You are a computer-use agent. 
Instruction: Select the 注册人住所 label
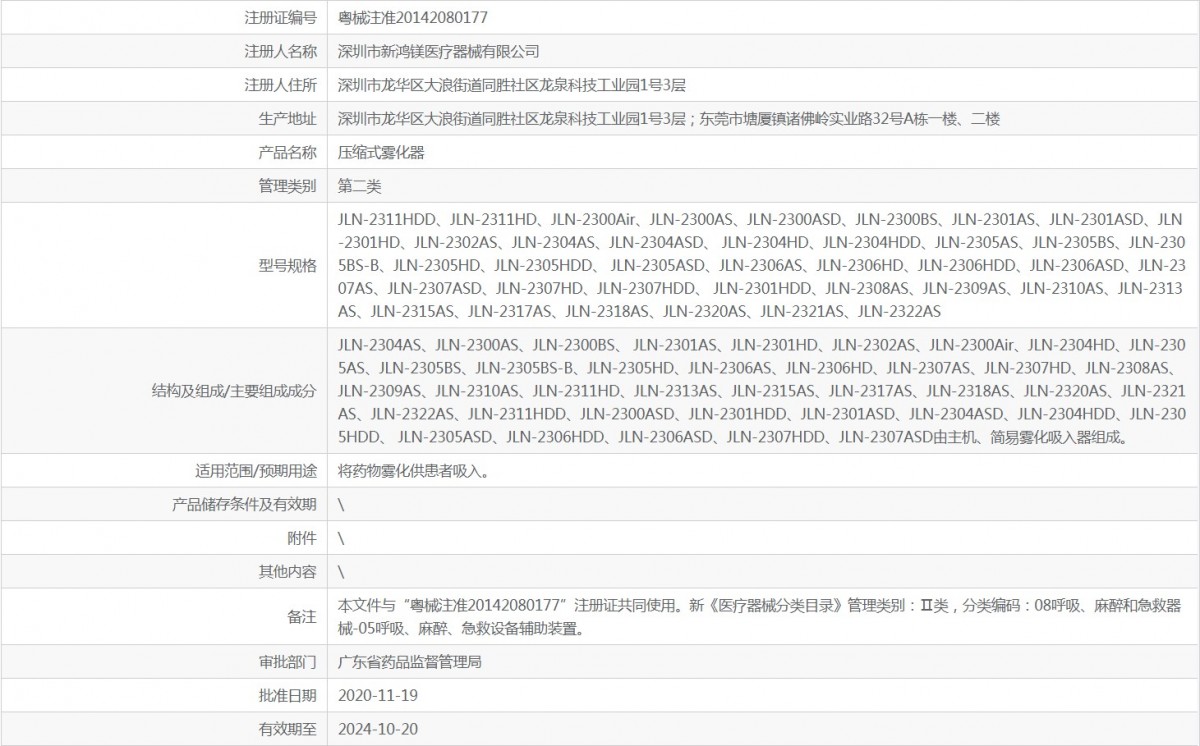(281, 85)
